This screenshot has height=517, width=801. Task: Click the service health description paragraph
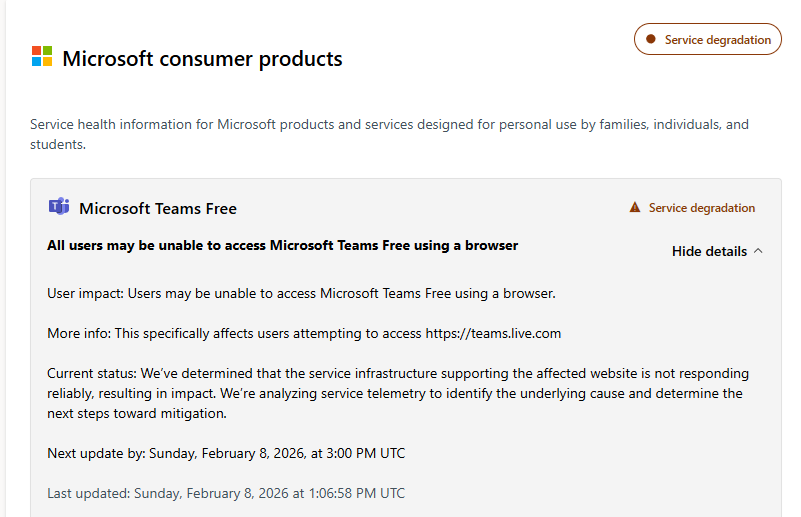pos(389,125)
